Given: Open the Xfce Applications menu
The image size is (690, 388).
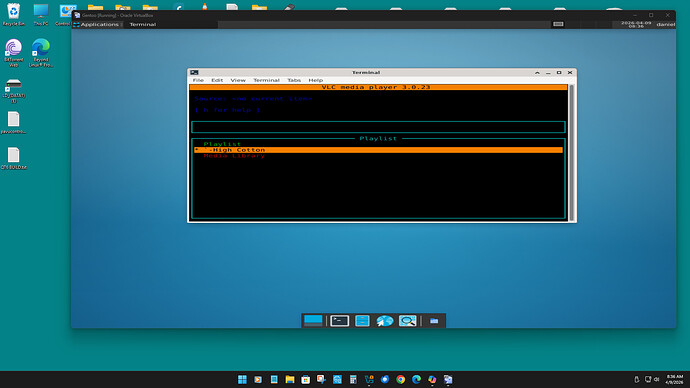Looking at the screenshot, I should (x=96, y=24).
